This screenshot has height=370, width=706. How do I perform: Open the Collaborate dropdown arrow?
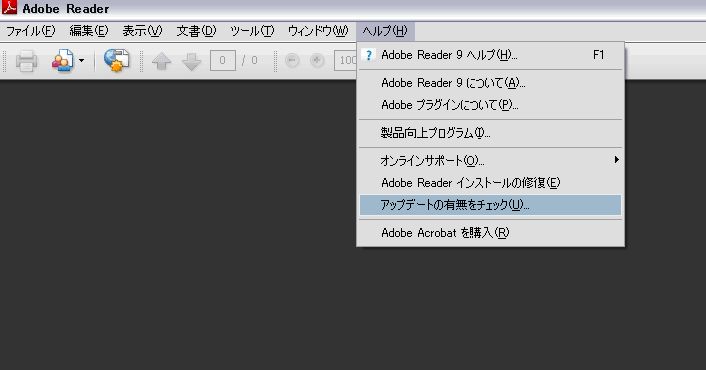point(81,60)
